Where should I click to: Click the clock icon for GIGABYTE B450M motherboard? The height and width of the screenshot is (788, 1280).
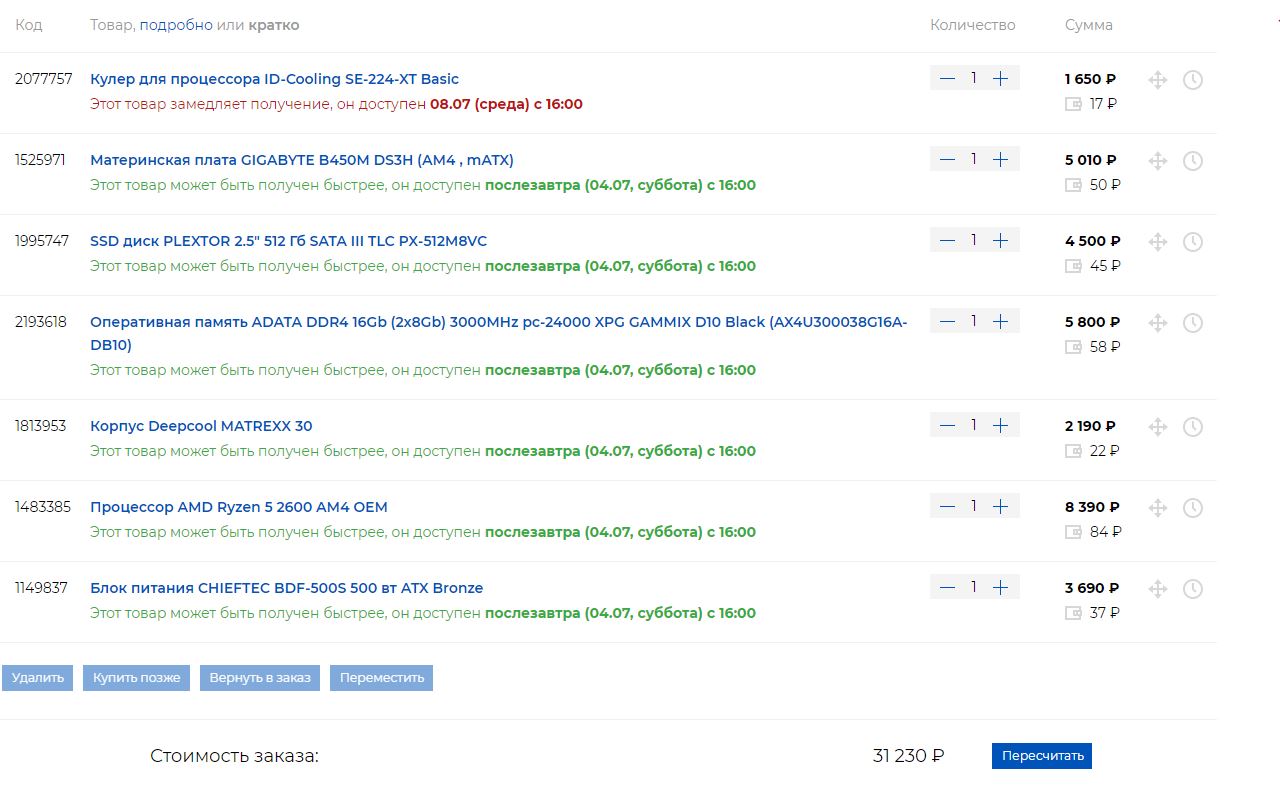point(1192,161)
